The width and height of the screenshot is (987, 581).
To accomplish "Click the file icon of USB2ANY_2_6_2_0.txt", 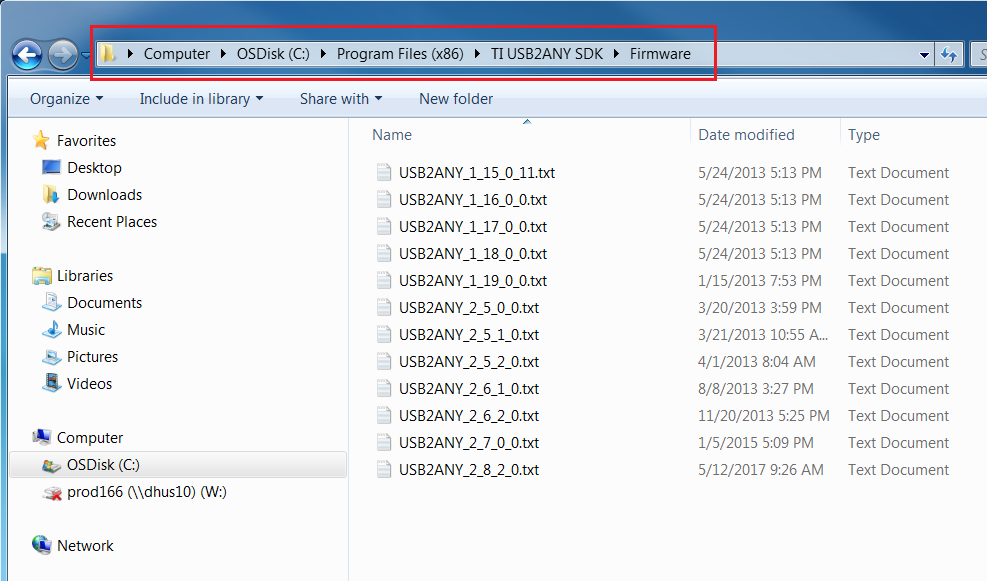I will [x=384, y=416].
